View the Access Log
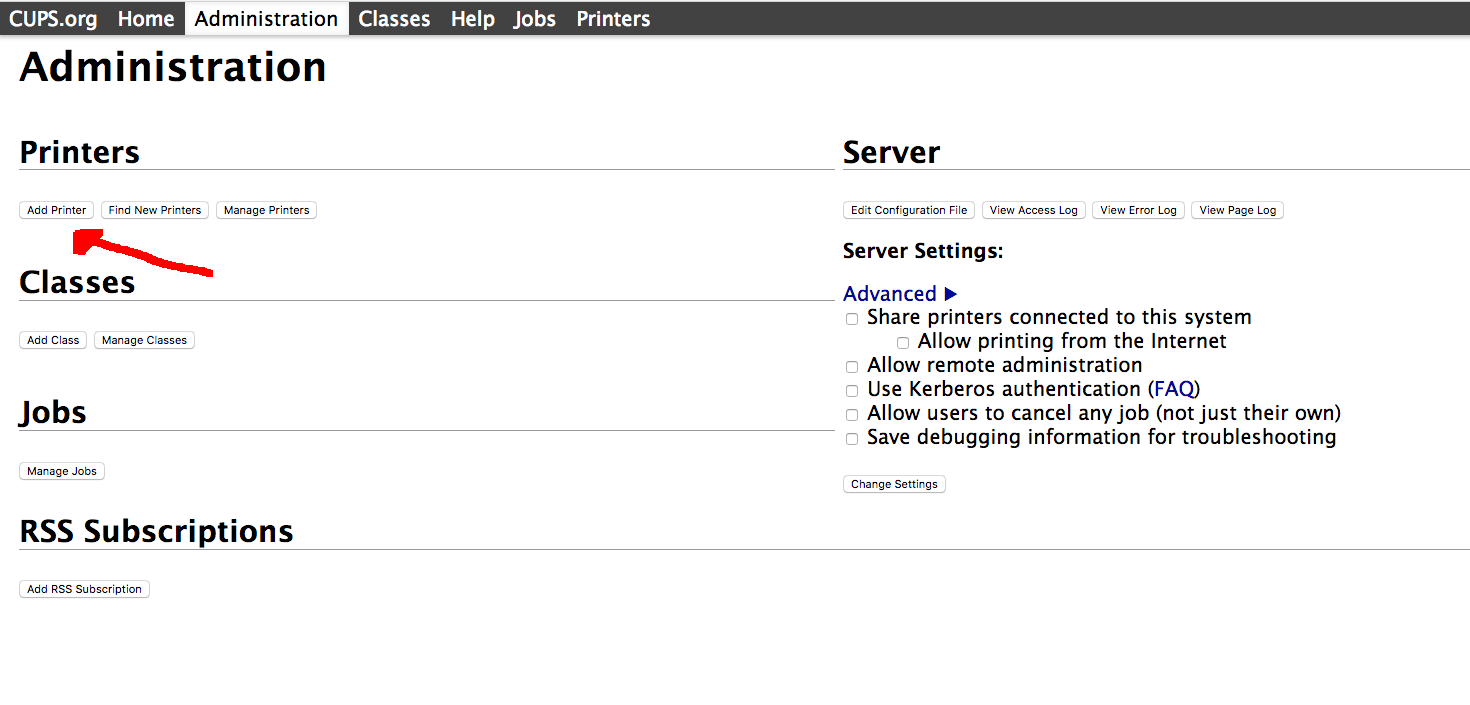 pyautogui.click(x=1033, y=209)
